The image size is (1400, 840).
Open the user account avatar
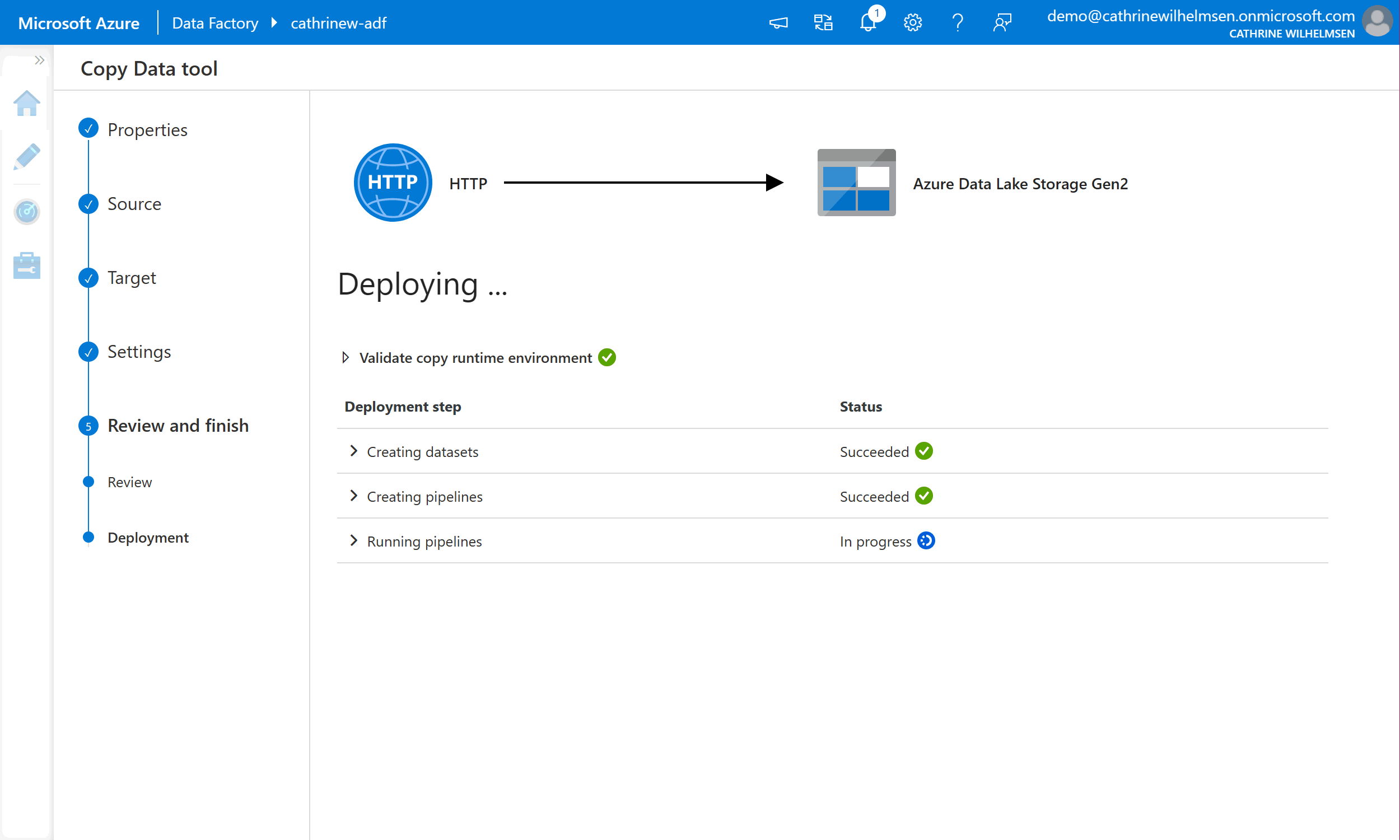coord(1378,21)
